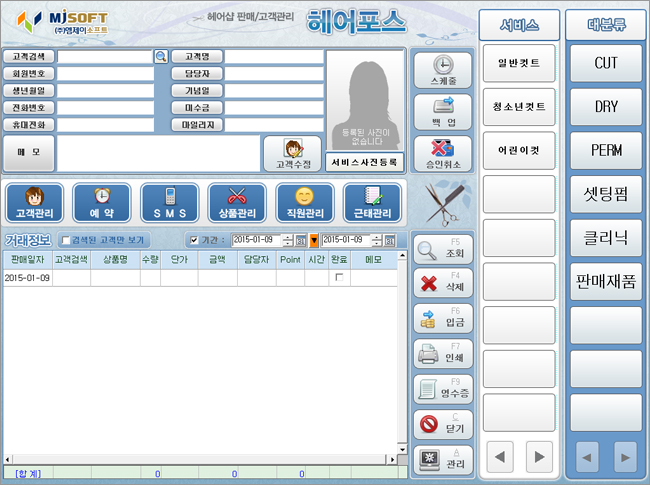The width and height of the screenshot is (650, 485).
Task: Uncheck the 기간 period checkbox
Action: (194, 240)
